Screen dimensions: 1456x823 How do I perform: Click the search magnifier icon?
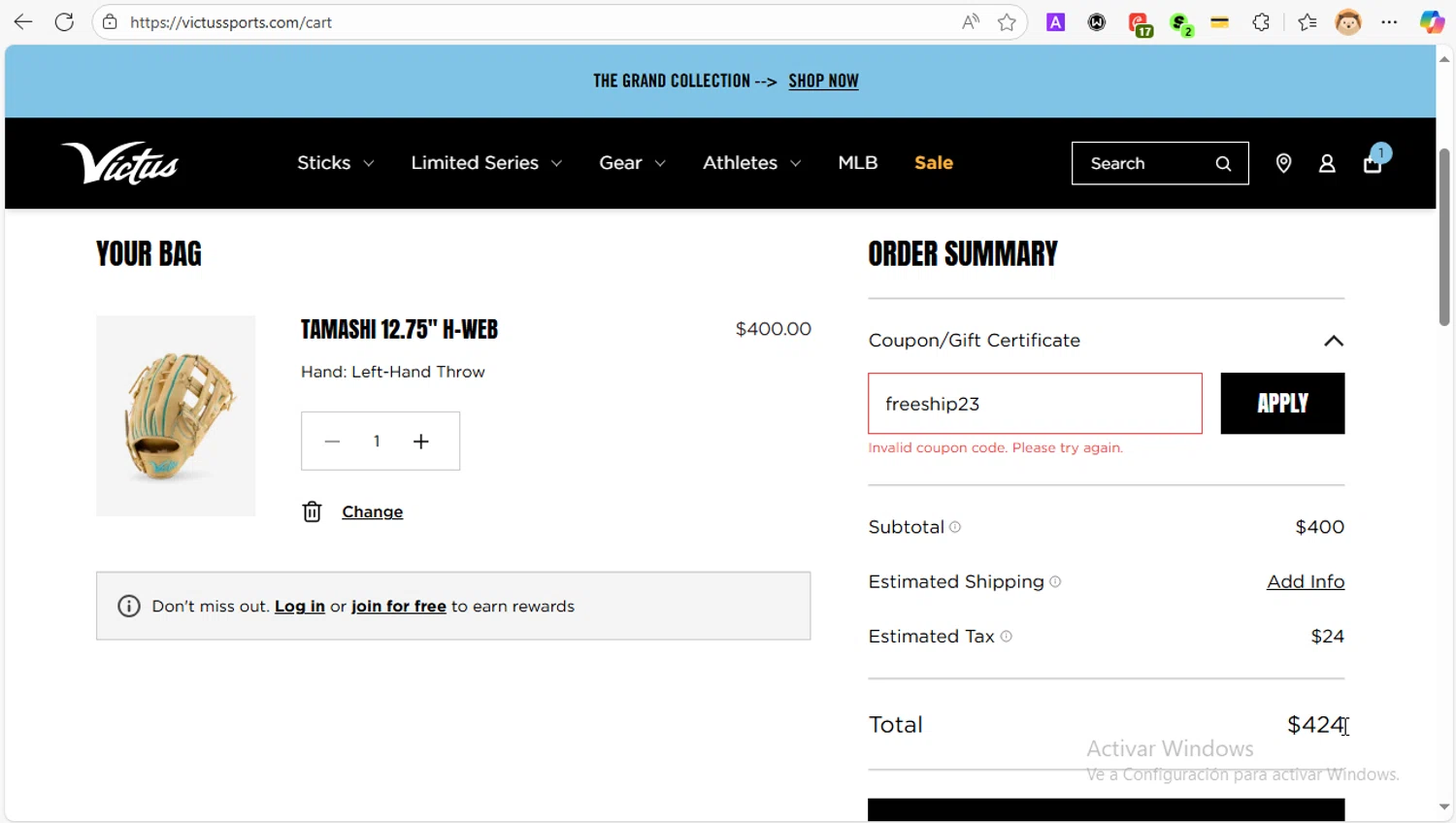coord(1223,163)
